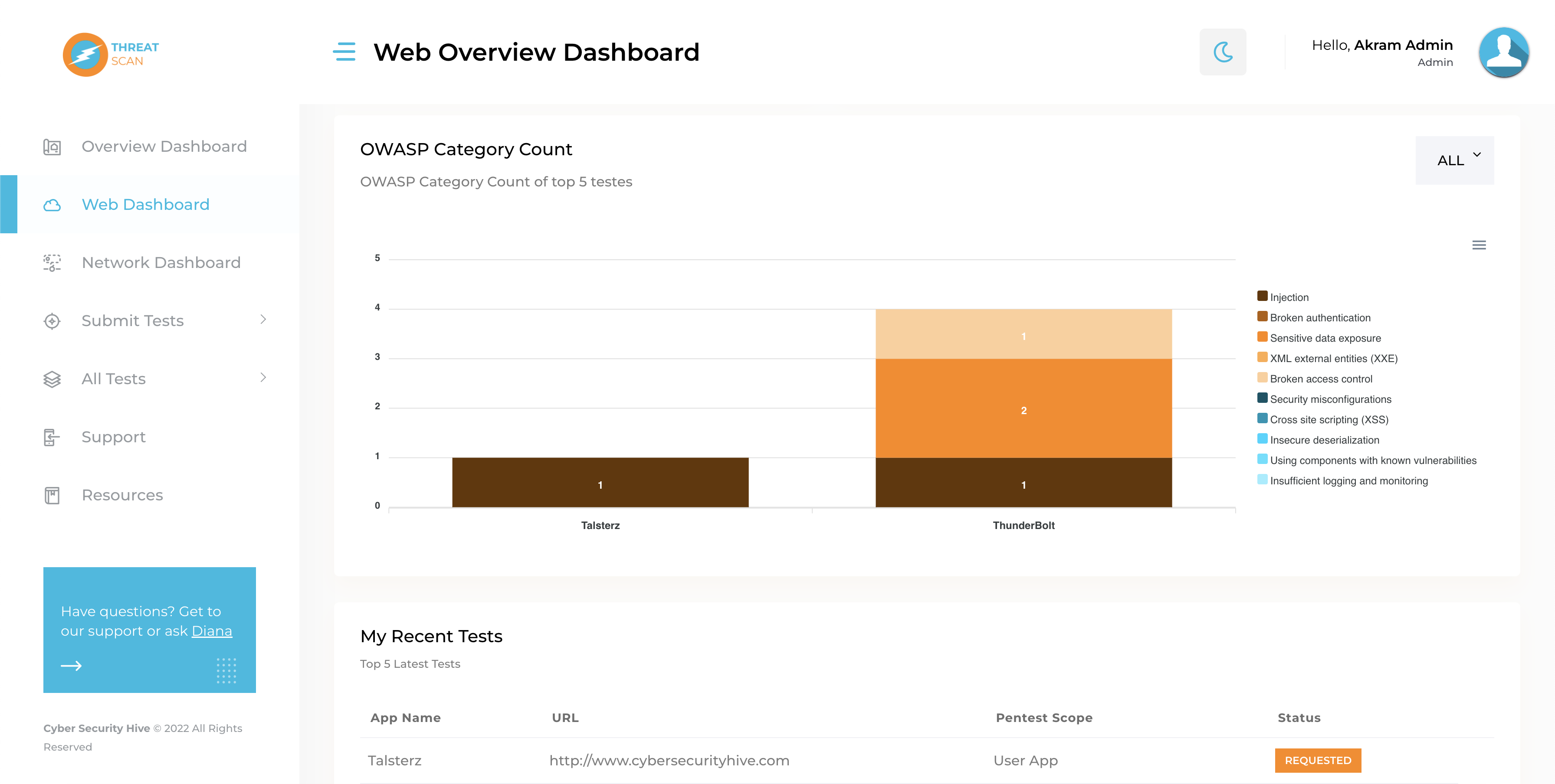Open the chart hamburger menu
This screenshot has width=1555, height=784.
tap(1478, 245)
